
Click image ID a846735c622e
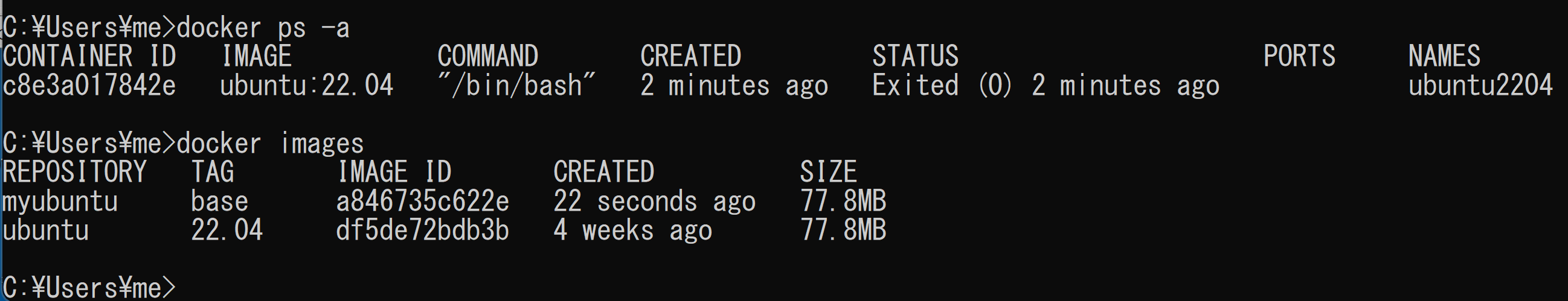tap(422, 201)
